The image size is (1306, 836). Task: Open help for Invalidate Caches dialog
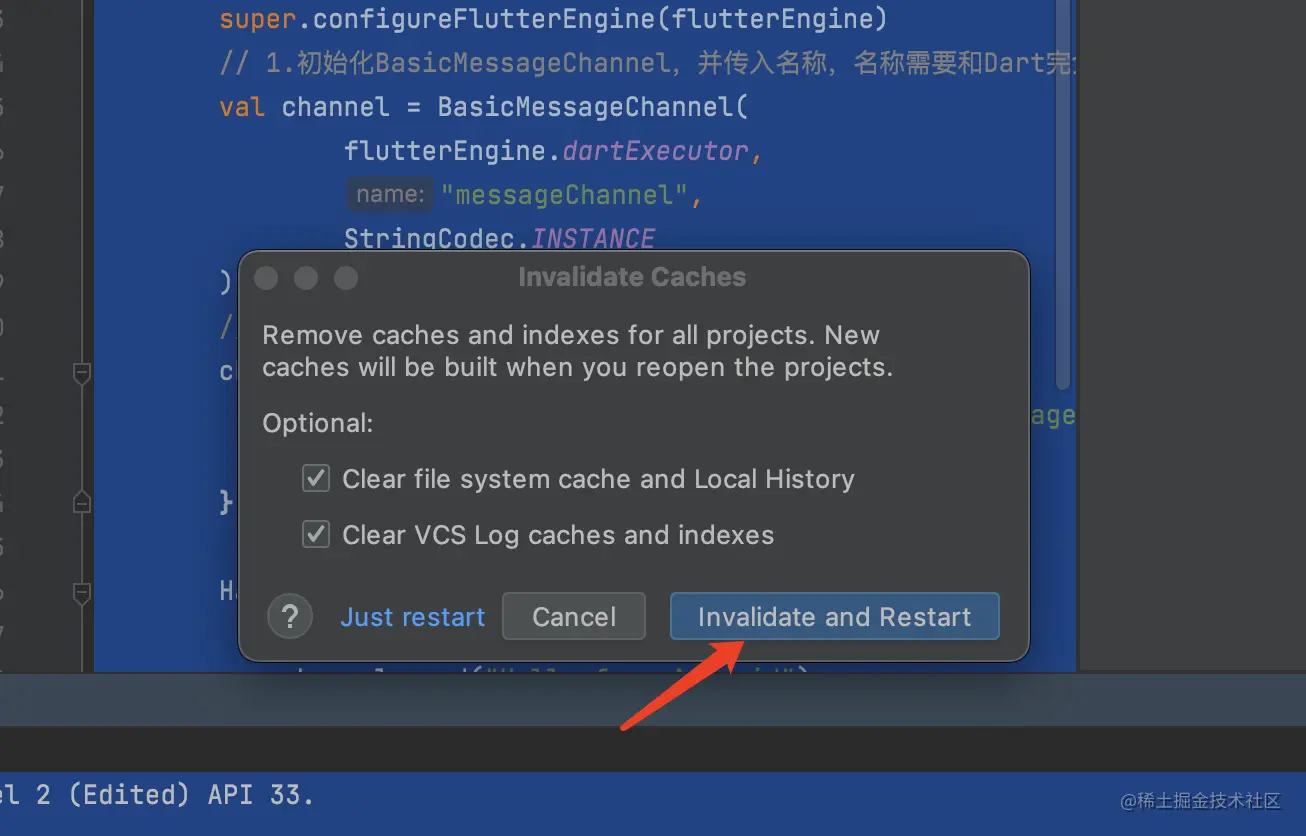tap(290, 615)
